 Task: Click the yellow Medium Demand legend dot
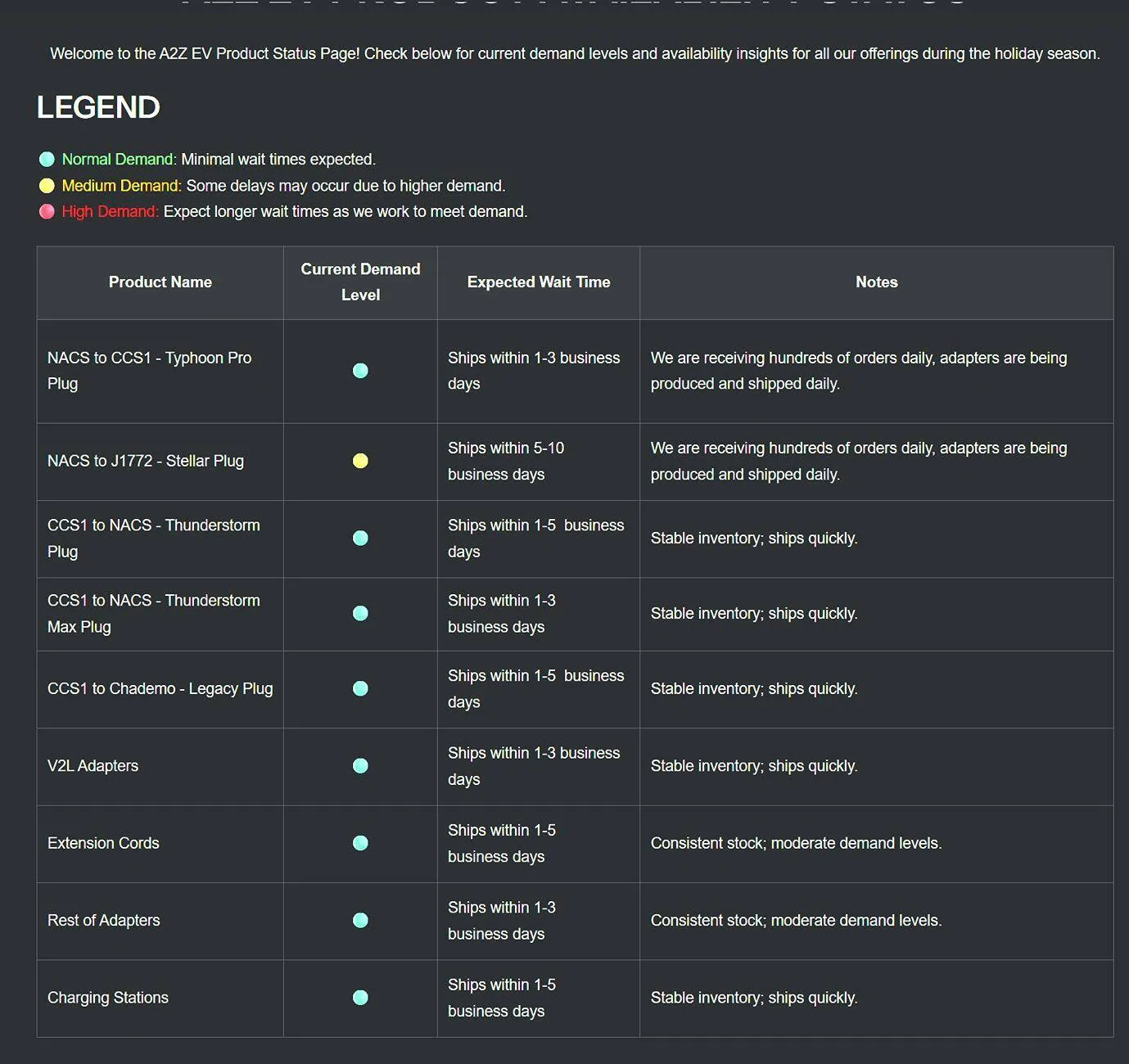47,186
